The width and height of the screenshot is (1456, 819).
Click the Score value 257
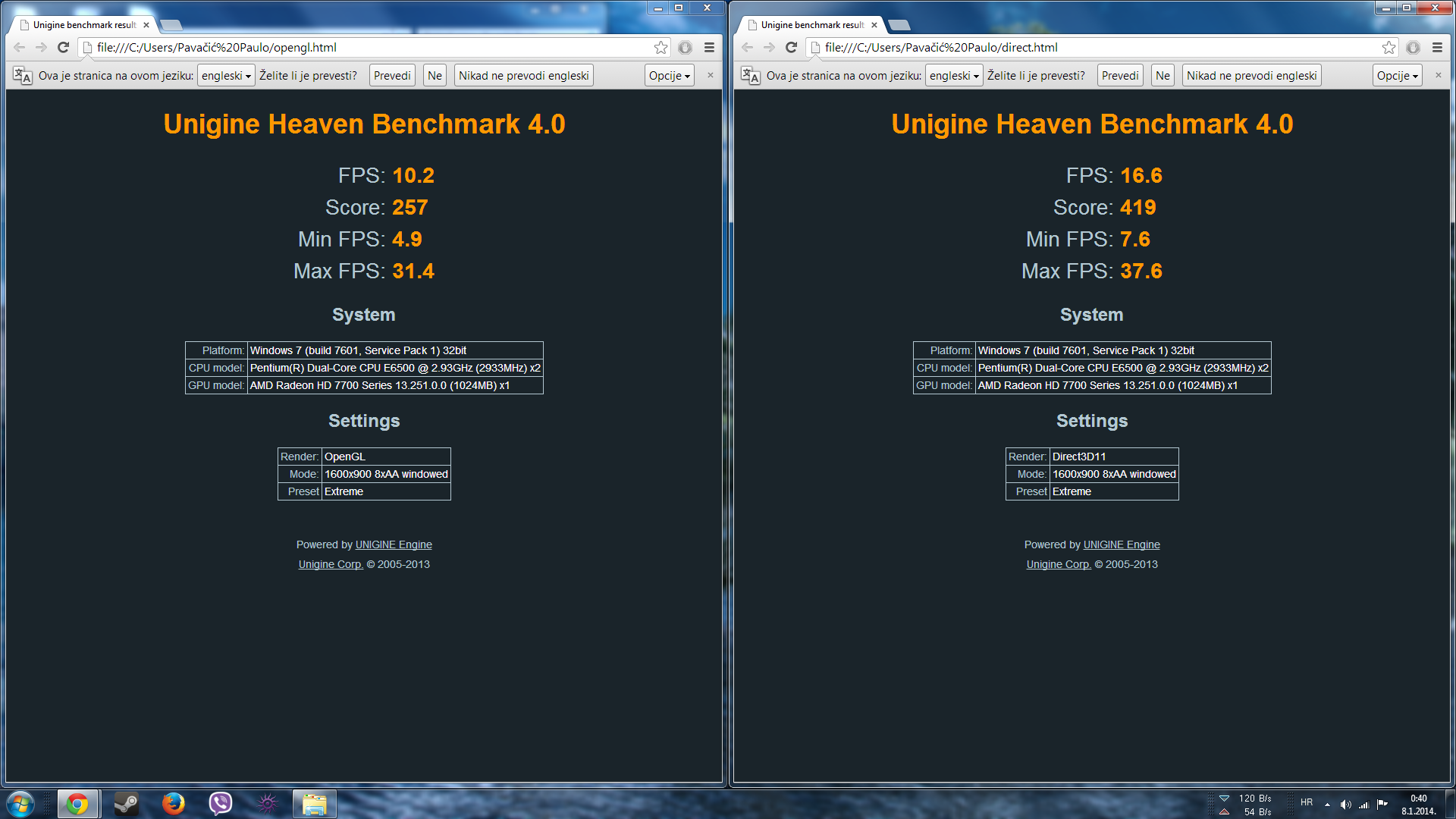[x=410, y=208]
